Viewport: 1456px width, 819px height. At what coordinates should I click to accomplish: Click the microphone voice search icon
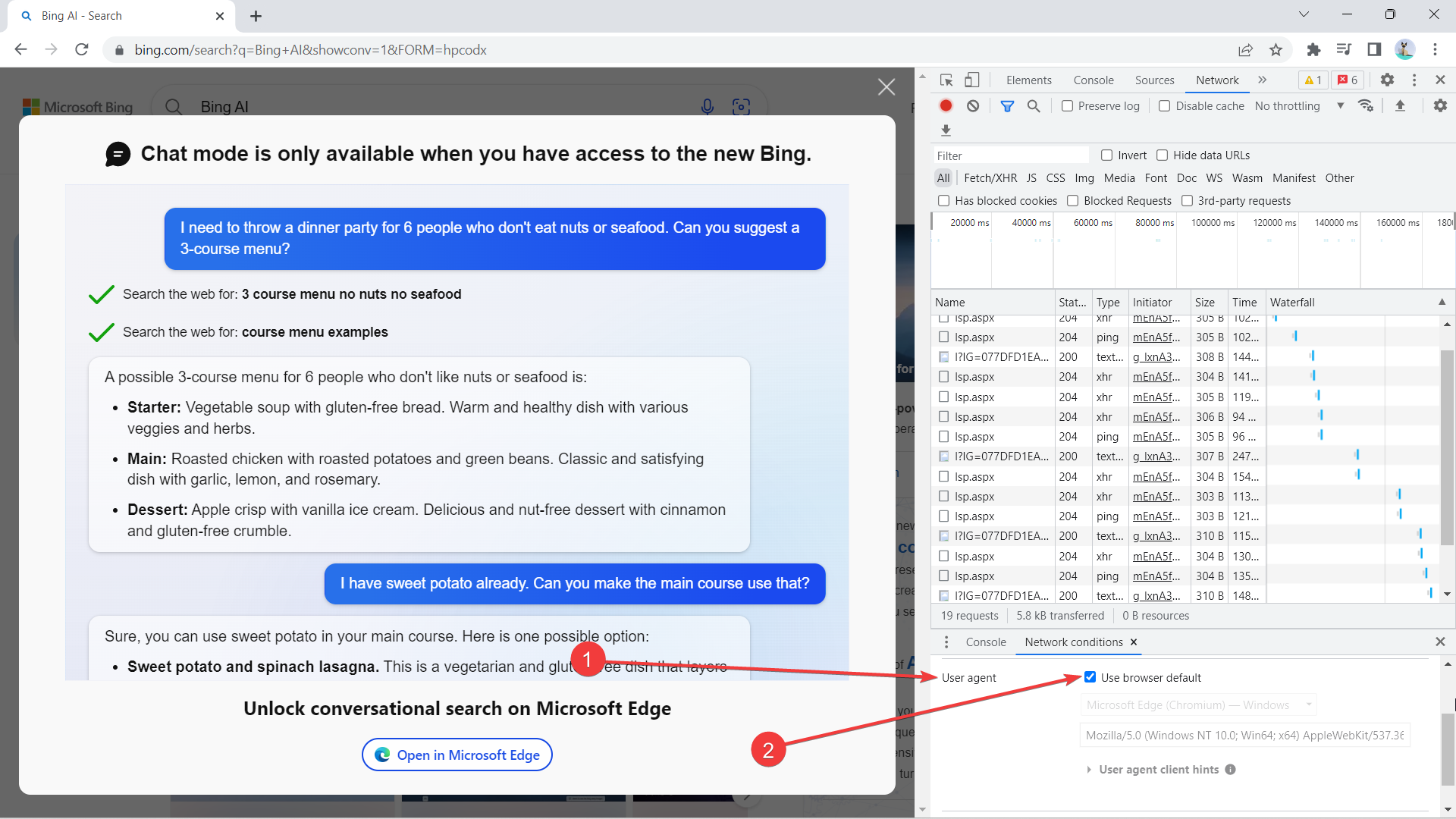tap(708, 107)
